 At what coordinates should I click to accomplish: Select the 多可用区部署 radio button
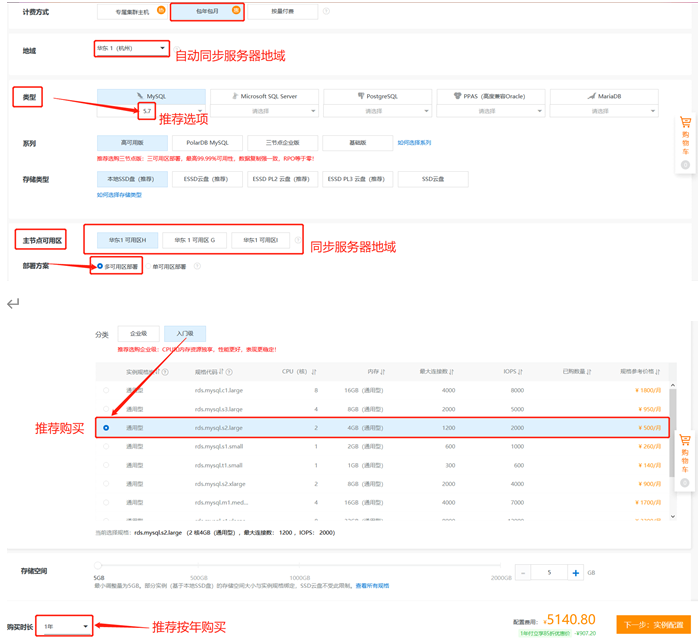click(100, 266)
